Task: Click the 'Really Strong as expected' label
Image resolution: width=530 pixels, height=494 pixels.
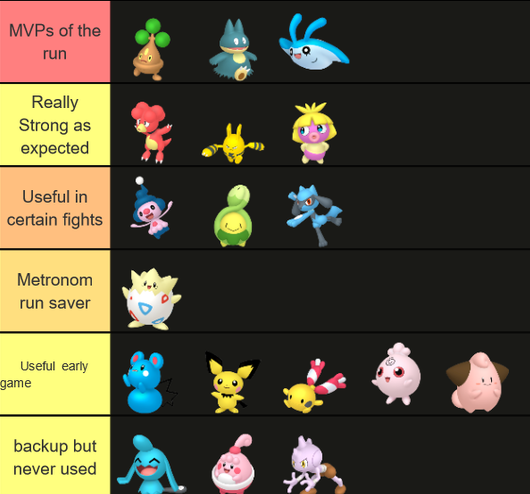Action: point(55,125)
